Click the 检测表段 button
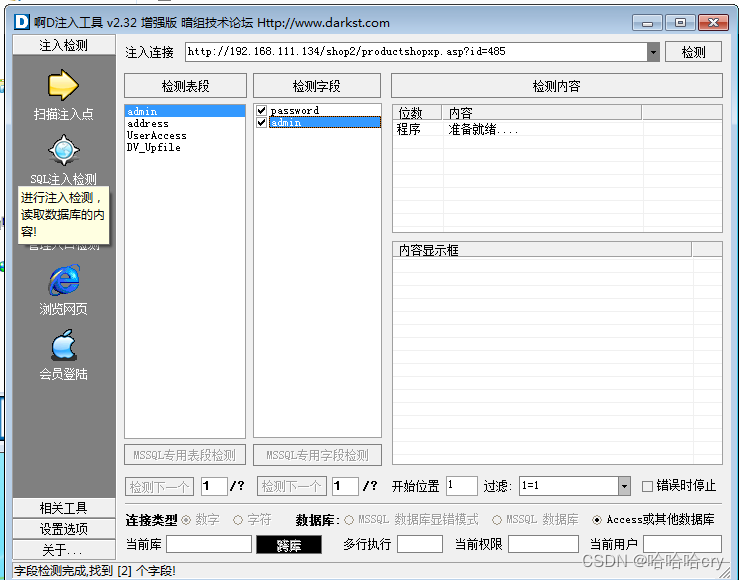Viewport: 739px width, 580px height. 185,86
